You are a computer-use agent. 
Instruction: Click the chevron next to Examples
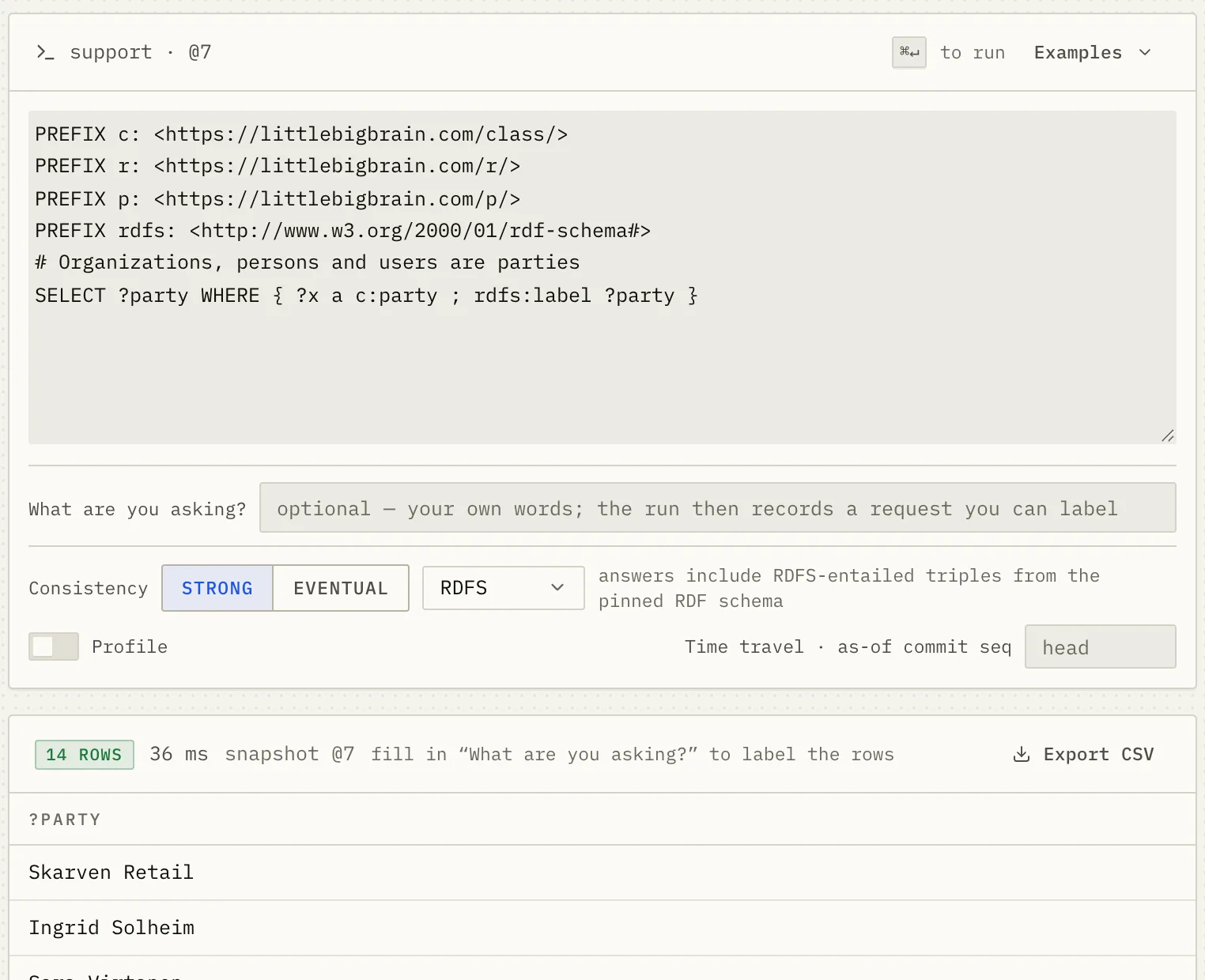tap(1145, 52)
